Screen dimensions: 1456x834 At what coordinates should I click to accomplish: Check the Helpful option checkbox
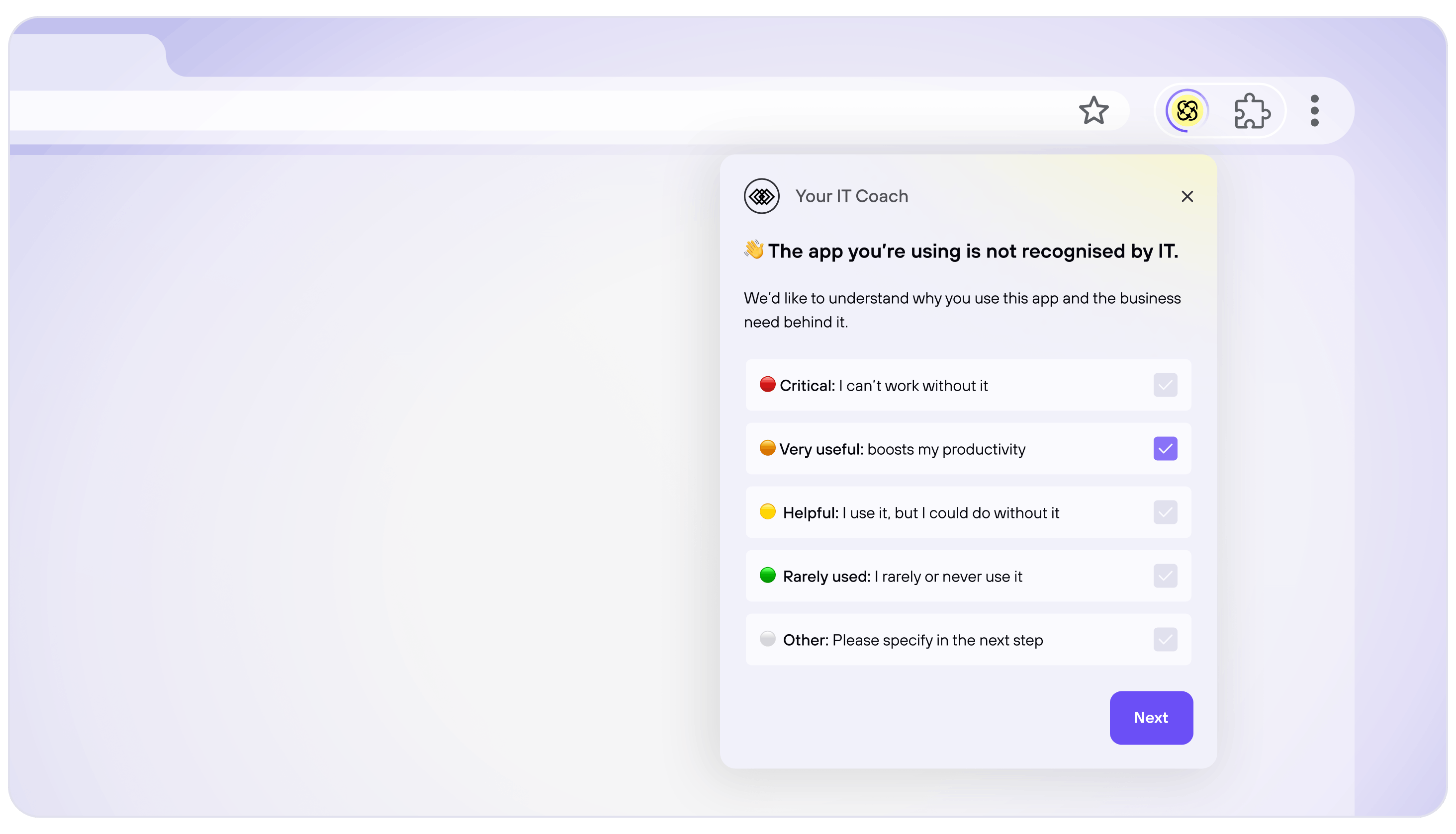pos(1165,512)
